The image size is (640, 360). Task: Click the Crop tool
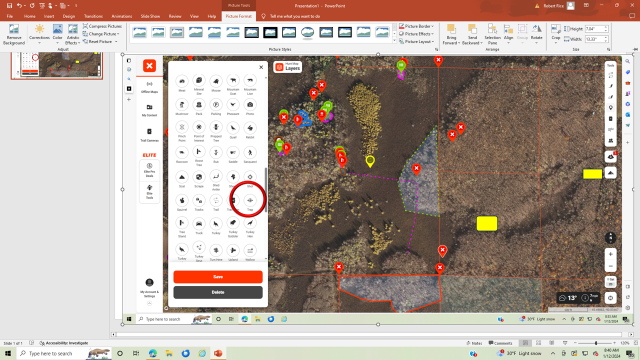click(x=556, y=33)
